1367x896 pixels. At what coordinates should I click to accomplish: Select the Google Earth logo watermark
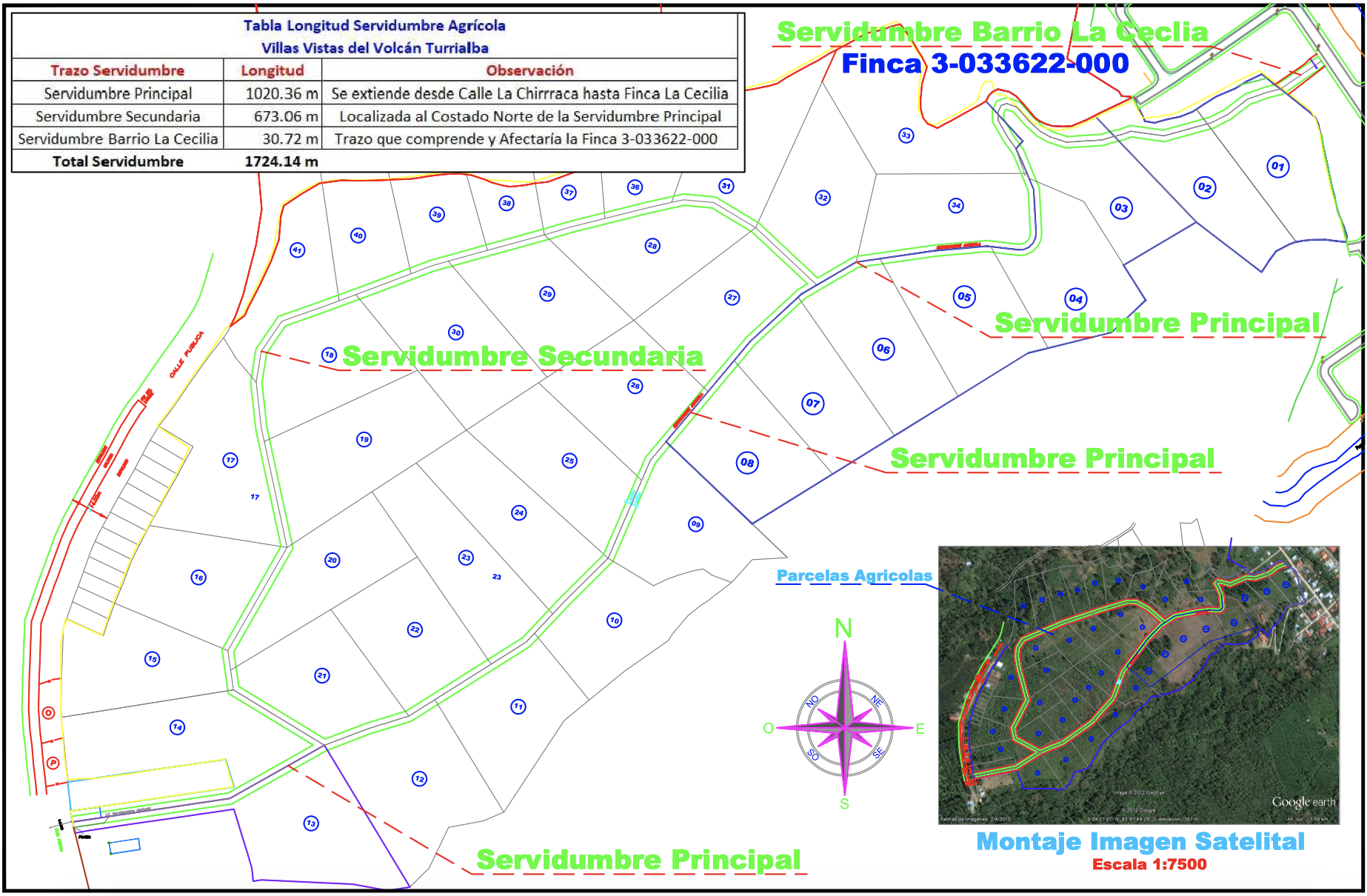(x=1305, y=800)
